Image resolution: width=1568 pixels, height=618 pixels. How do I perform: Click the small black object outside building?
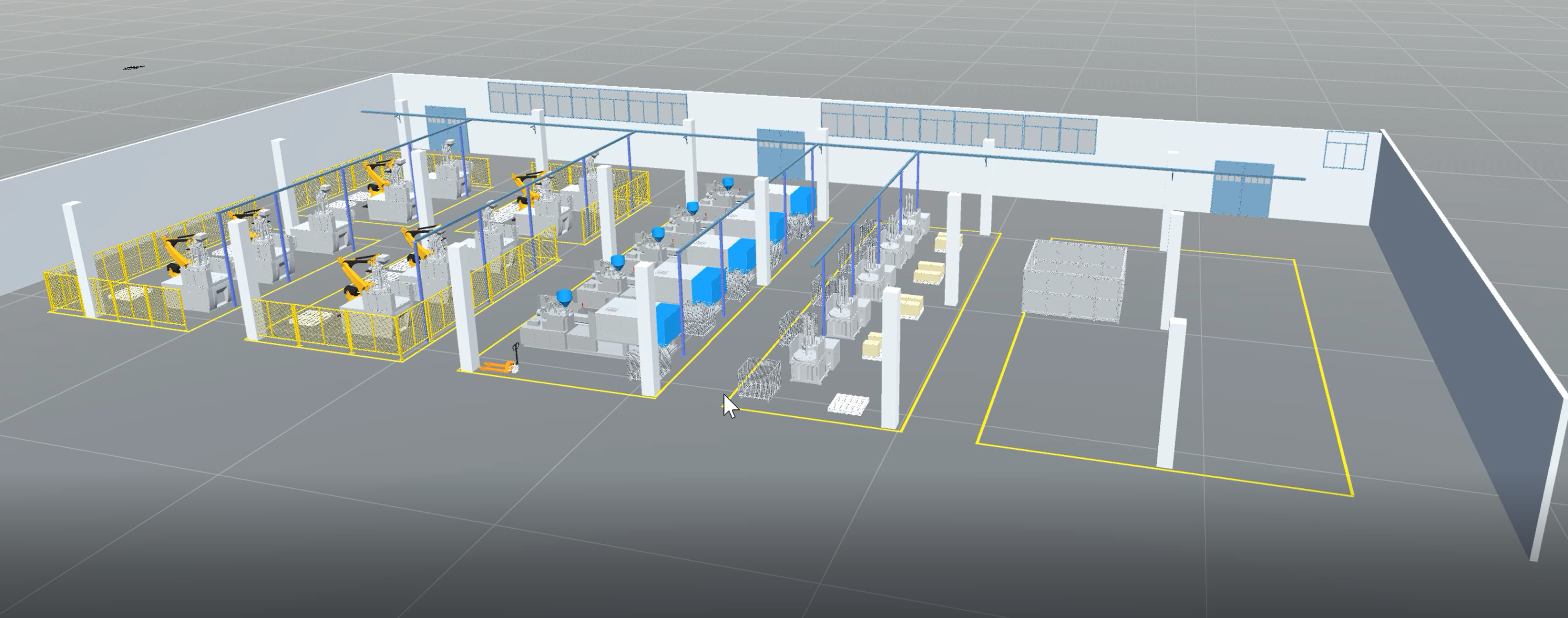pos(133,67)
